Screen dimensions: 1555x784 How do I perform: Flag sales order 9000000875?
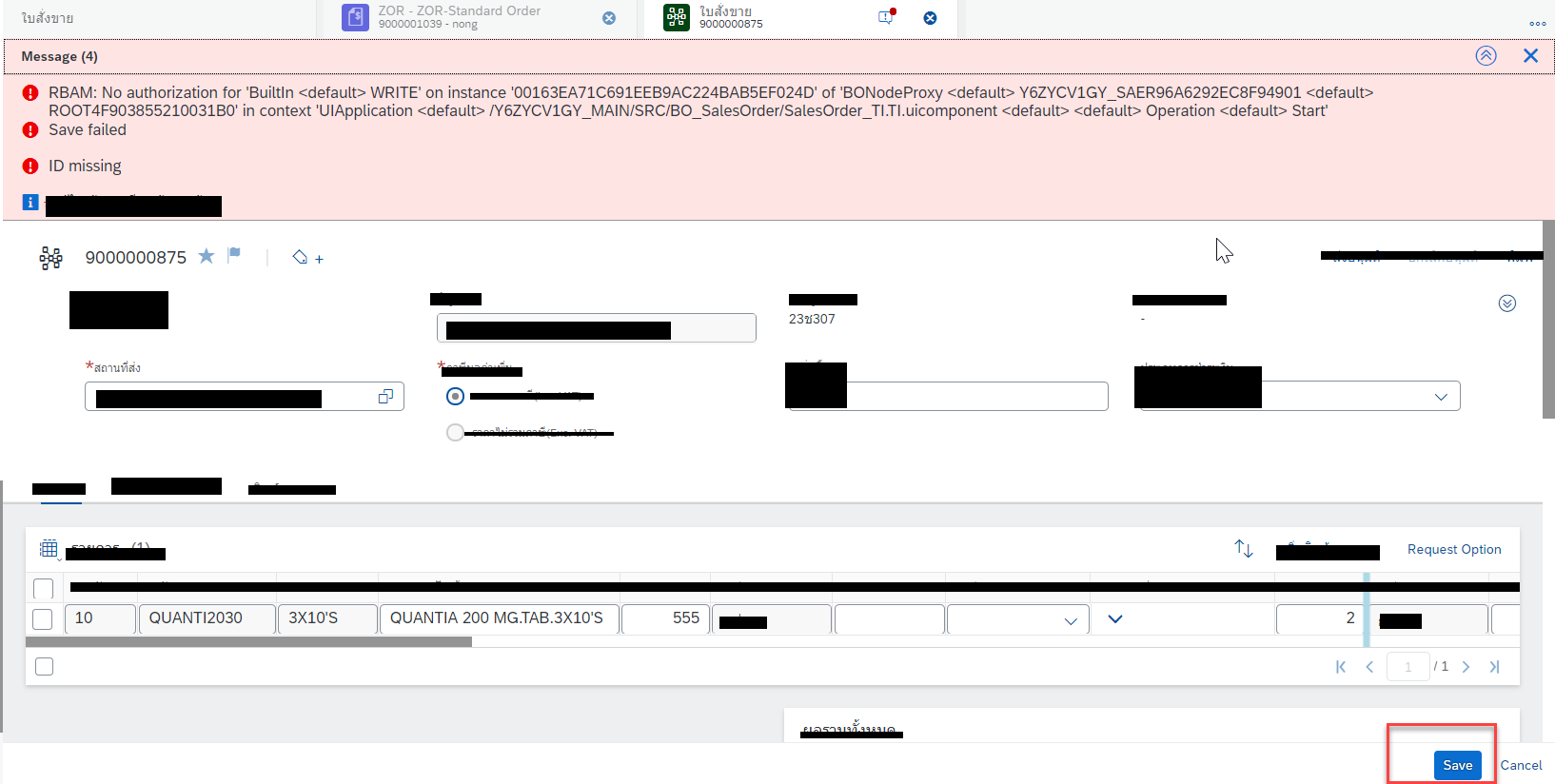coord(234,254)
